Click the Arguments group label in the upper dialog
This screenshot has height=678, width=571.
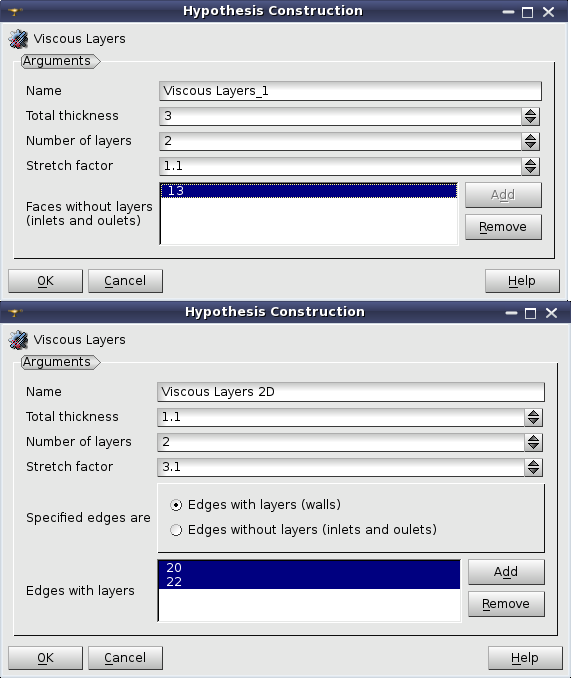(x=57, y=61)
